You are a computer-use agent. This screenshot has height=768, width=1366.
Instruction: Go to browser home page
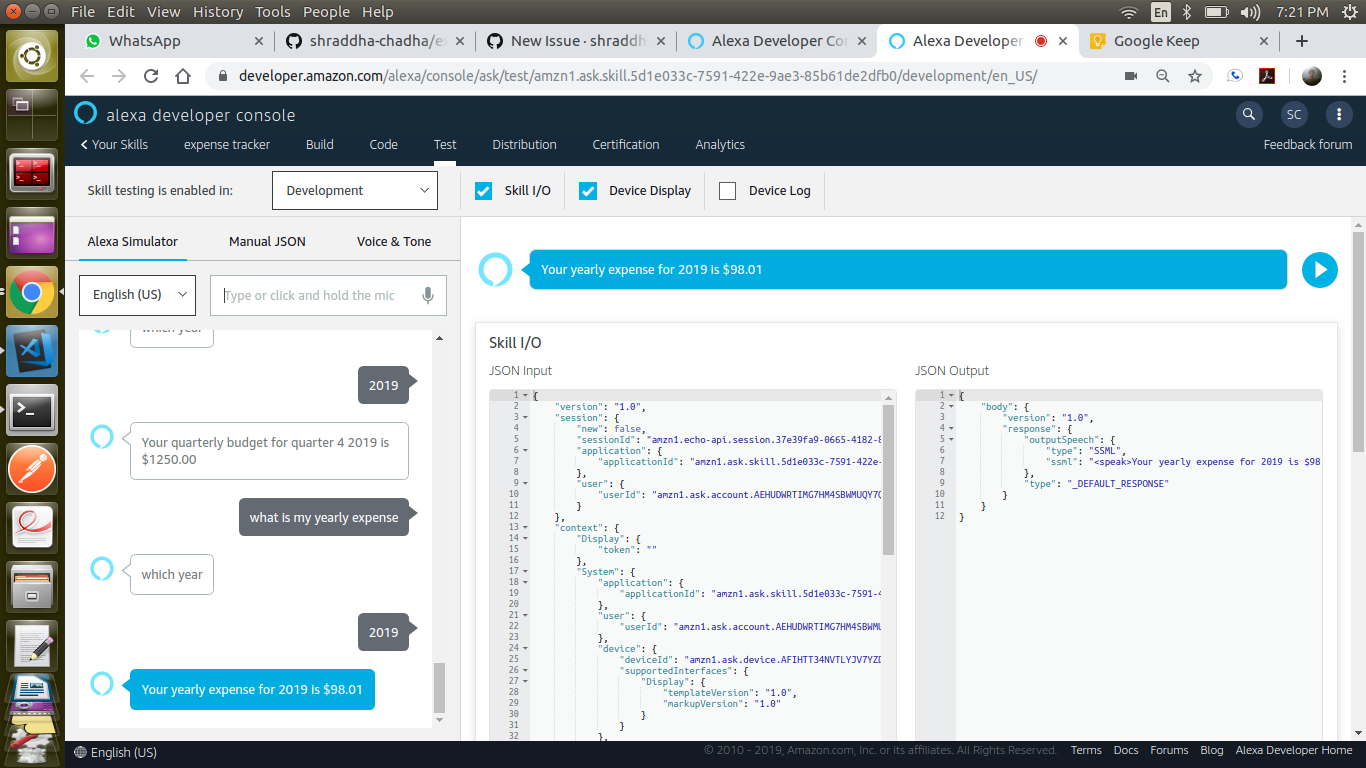[x=183, y=76]
